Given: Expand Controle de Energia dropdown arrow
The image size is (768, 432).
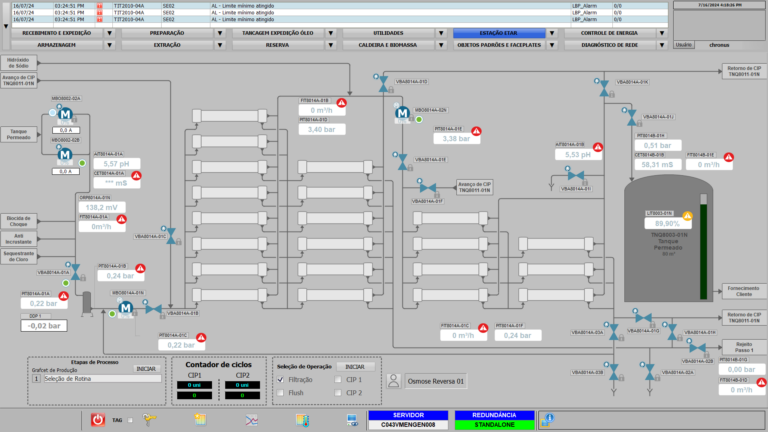Looking at the screenshot, I should (x=662, y=33).
